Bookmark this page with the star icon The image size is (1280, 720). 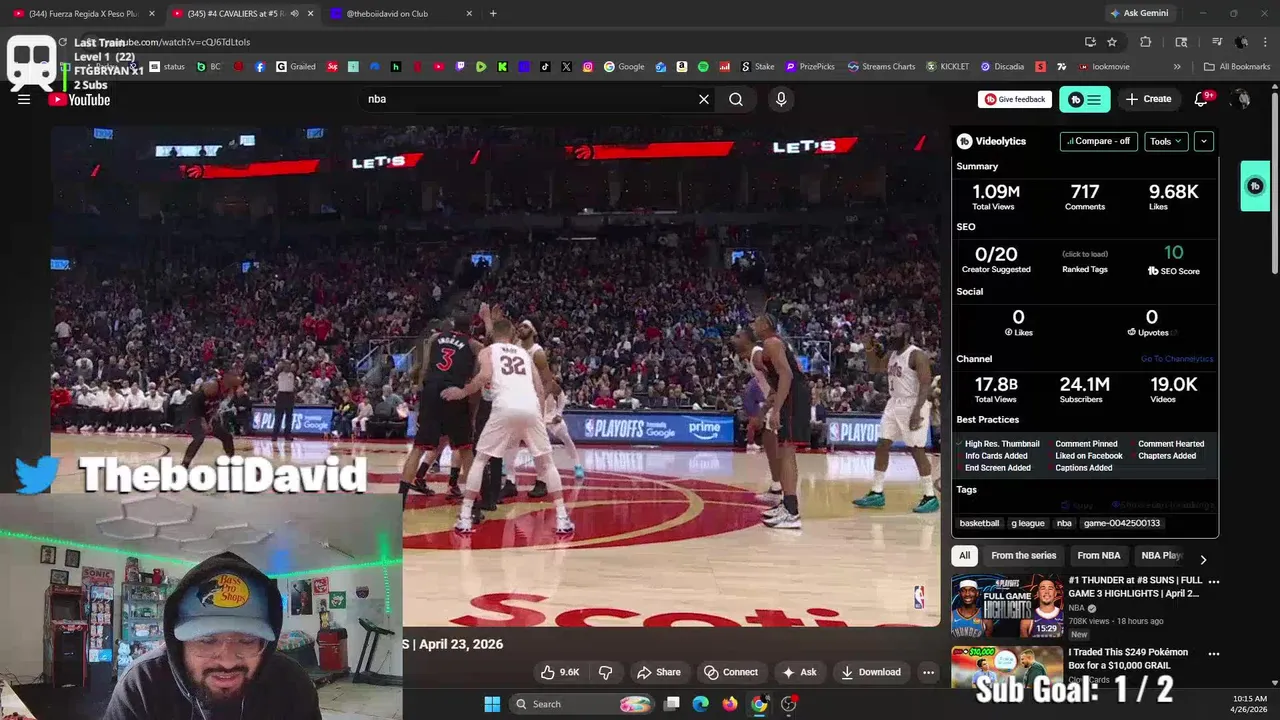tap(1112, 42)
